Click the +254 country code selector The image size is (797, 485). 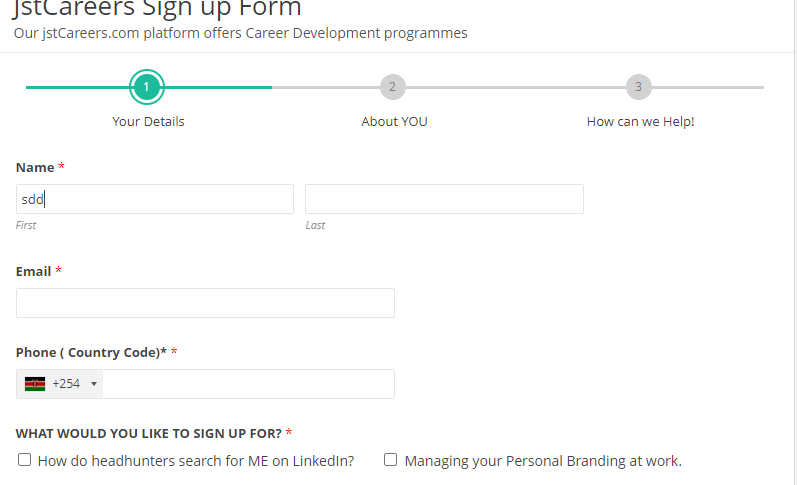(66, 384)
